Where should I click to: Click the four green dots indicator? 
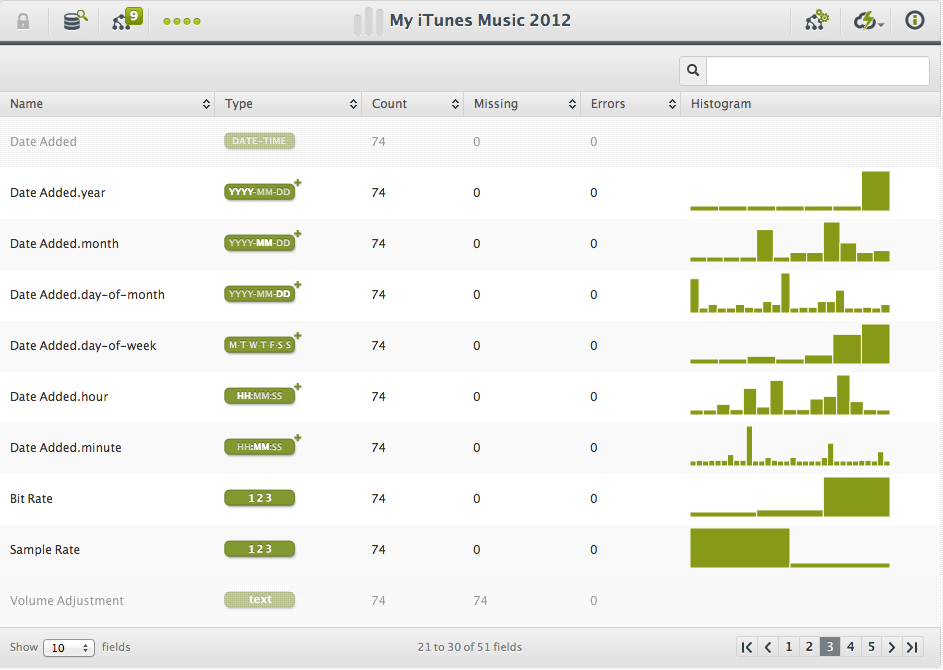[182, 21]
